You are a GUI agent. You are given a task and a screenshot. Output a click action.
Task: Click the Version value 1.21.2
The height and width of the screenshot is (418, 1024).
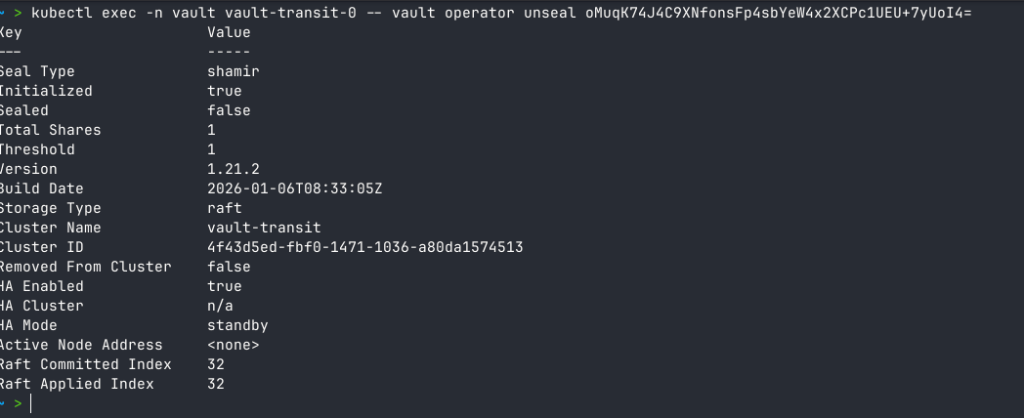click(x=233, y=169)
